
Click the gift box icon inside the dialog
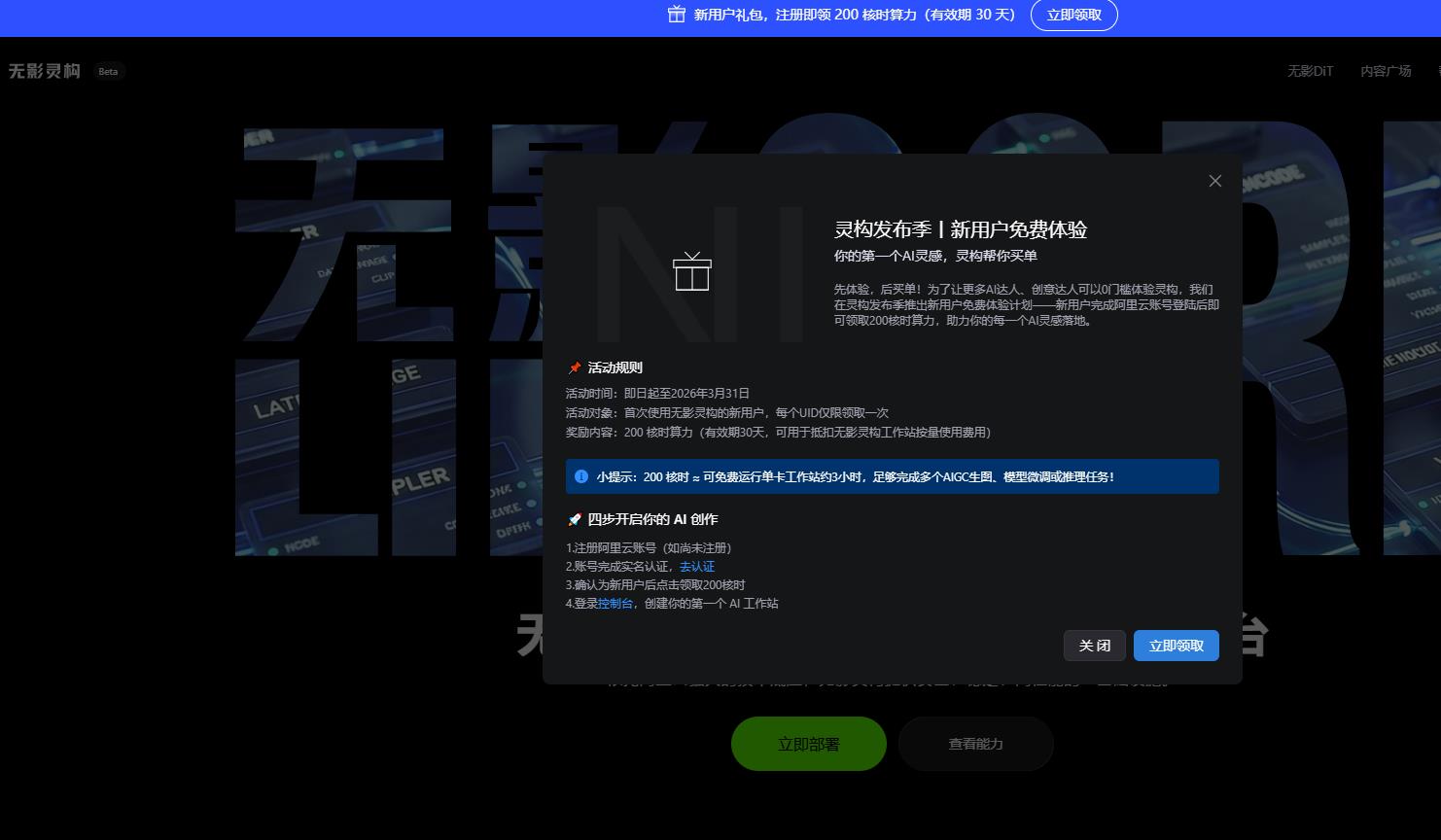click(692, 273)
